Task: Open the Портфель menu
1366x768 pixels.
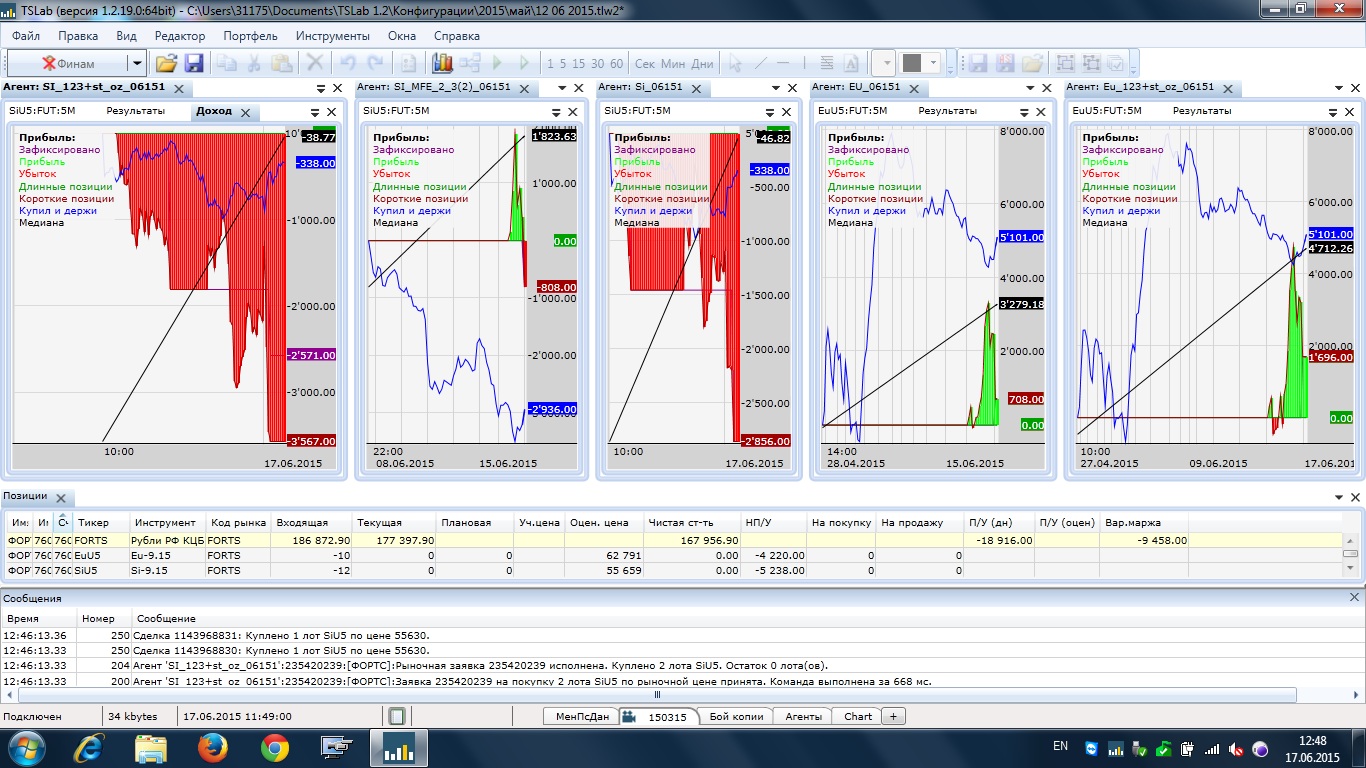Action: 250,35
